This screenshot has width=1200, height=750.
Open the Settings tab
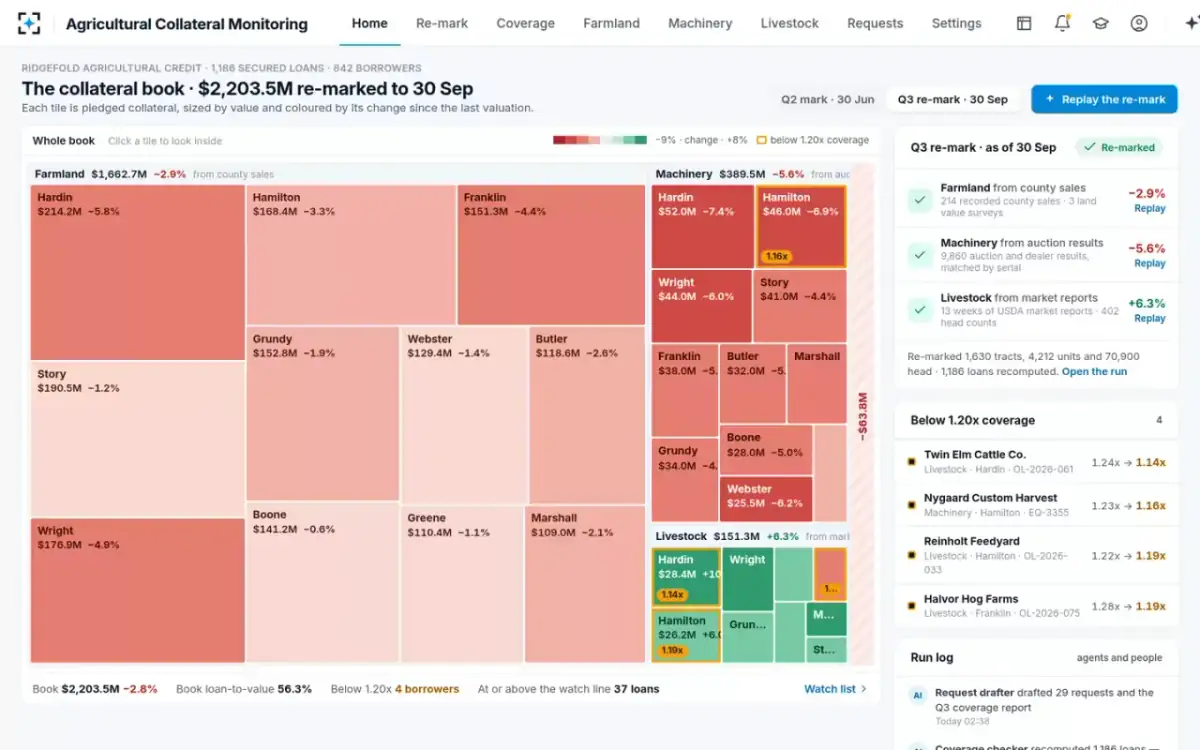[x=956, y=23]
